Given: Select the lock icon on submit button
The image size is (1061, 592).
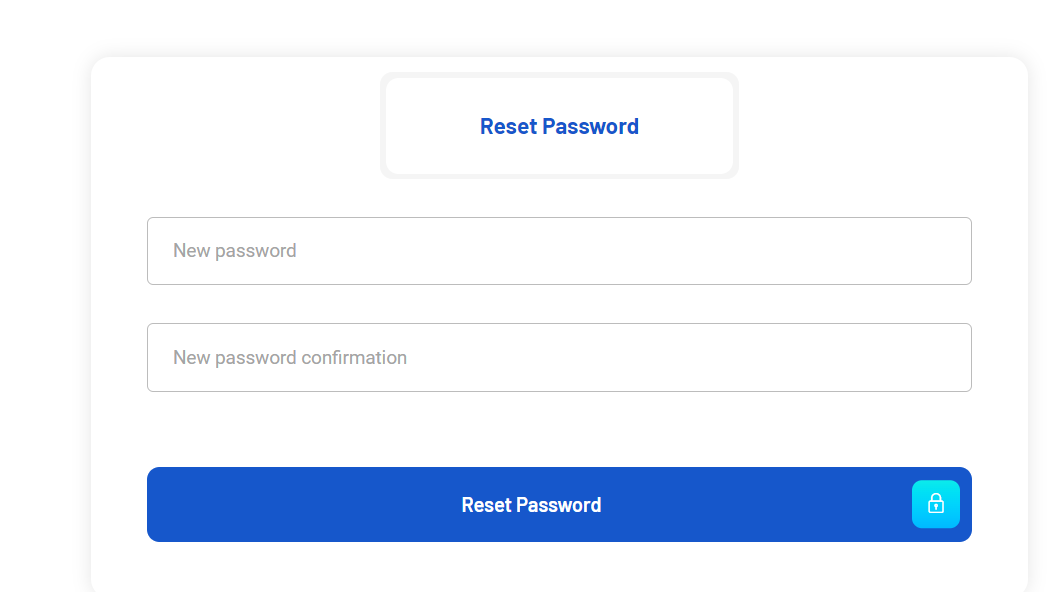Looking at the screenshot, I should pos(935,504).
